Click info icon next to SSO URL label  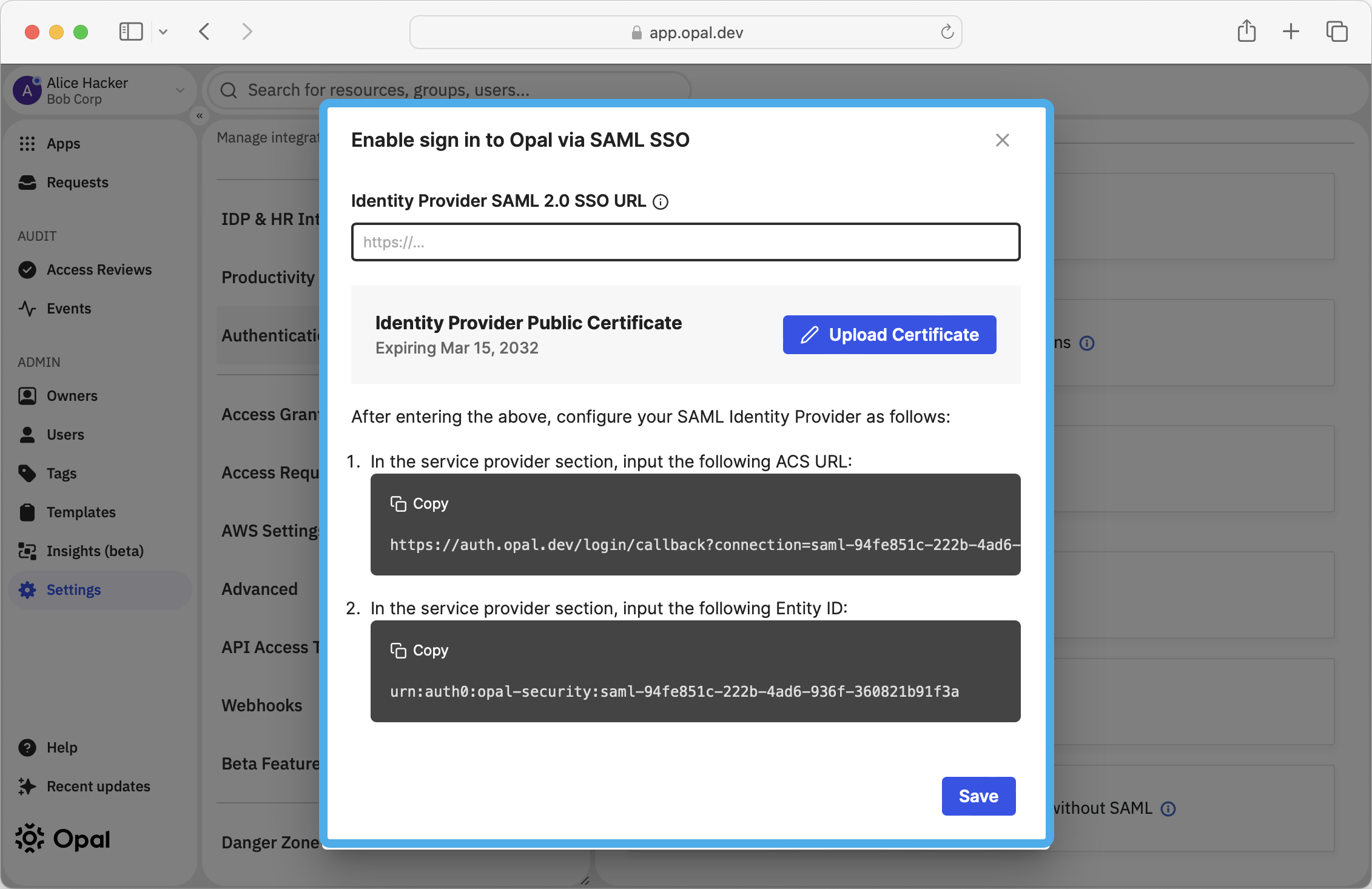click(x=661, y=202)
